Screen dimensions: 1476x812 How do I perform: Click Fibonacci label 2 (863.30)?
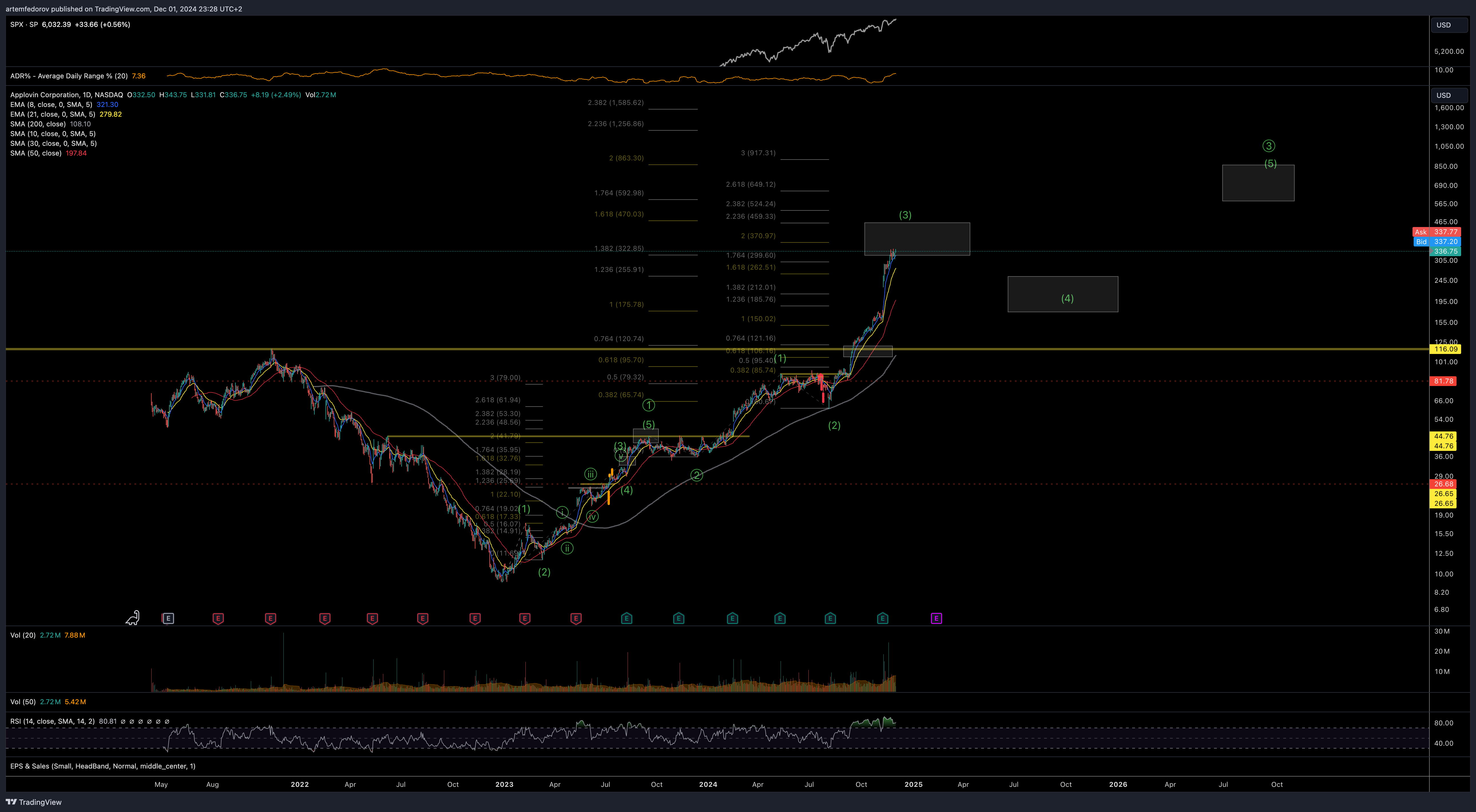coord(626,158)
